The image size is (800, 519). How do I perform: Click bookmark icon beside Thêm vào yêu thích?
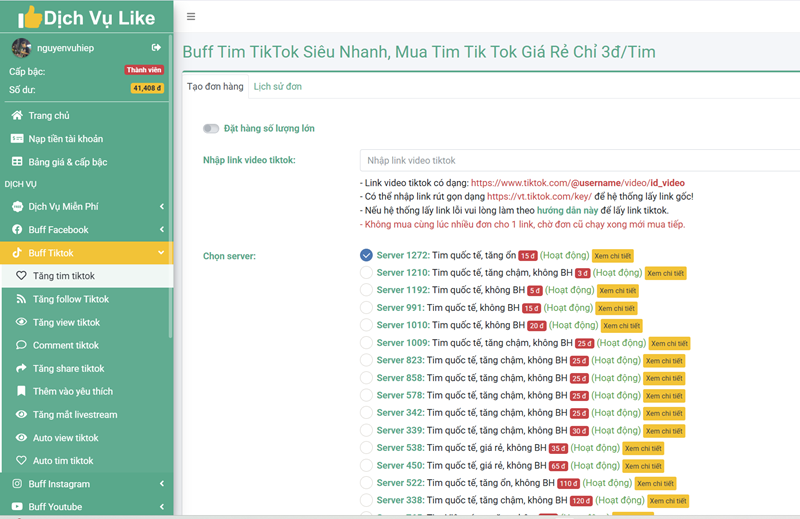pyautogui.click(x=21, y=391)
